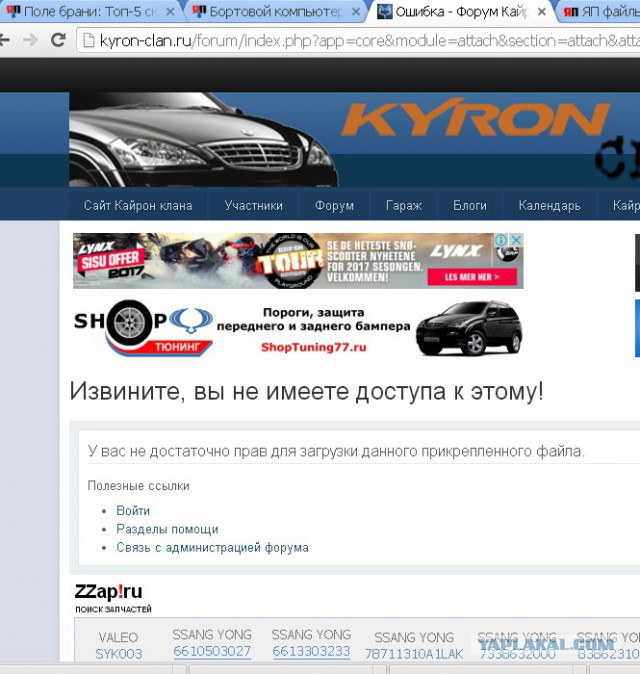Open part number 78711310A1LAK link
The height and width of the screenshot is (674, 640).
(414, 654)
